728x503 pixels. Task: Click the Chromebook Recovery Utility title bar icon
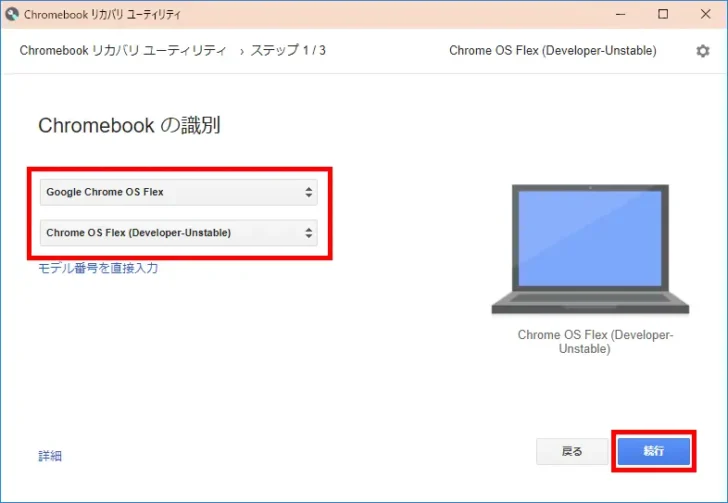click(x=12, y=14)
